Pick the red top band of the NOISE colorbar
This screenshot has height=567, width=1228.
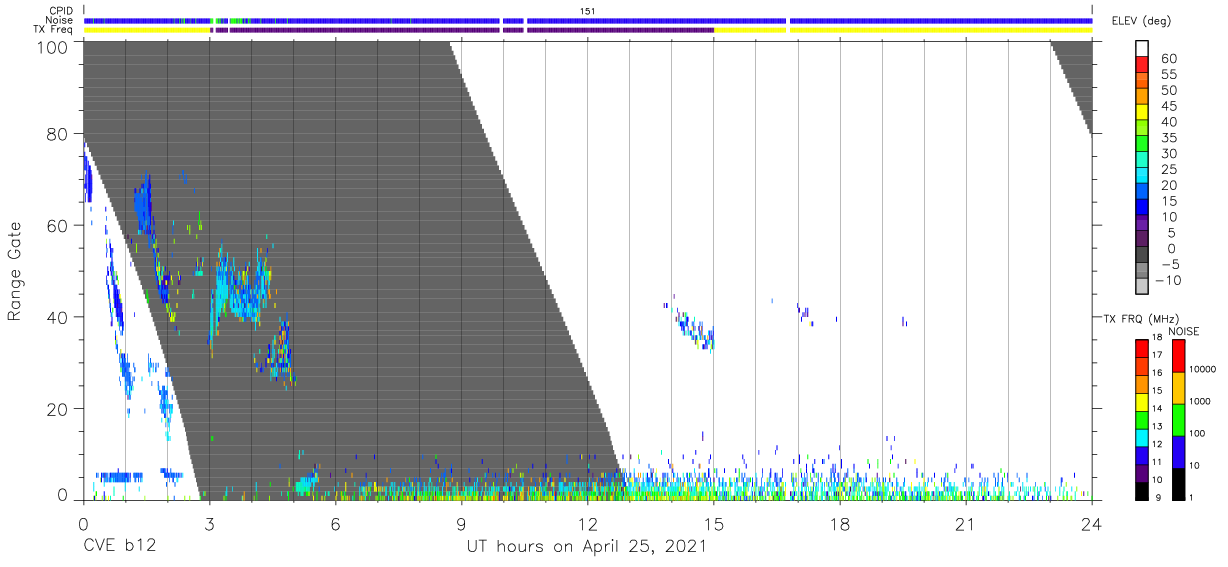(1178, 355)
